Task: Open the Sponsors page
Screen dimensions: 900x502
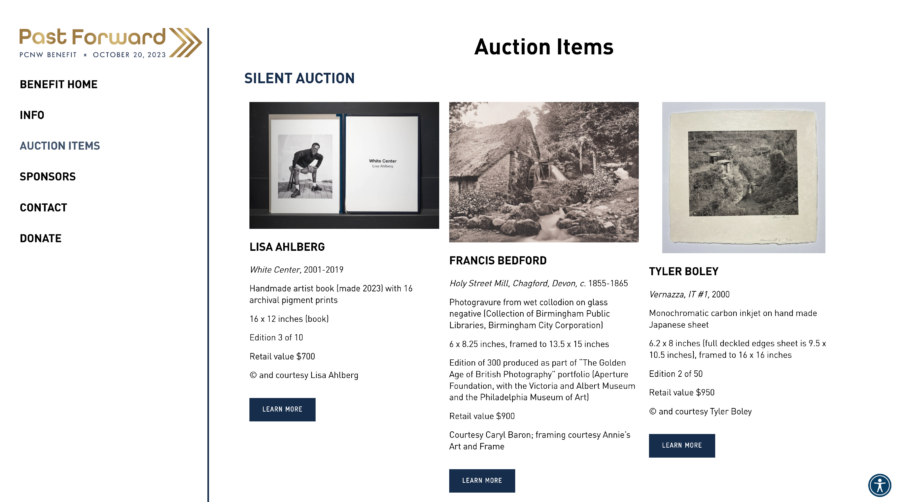Action: (x=48, y=177)
